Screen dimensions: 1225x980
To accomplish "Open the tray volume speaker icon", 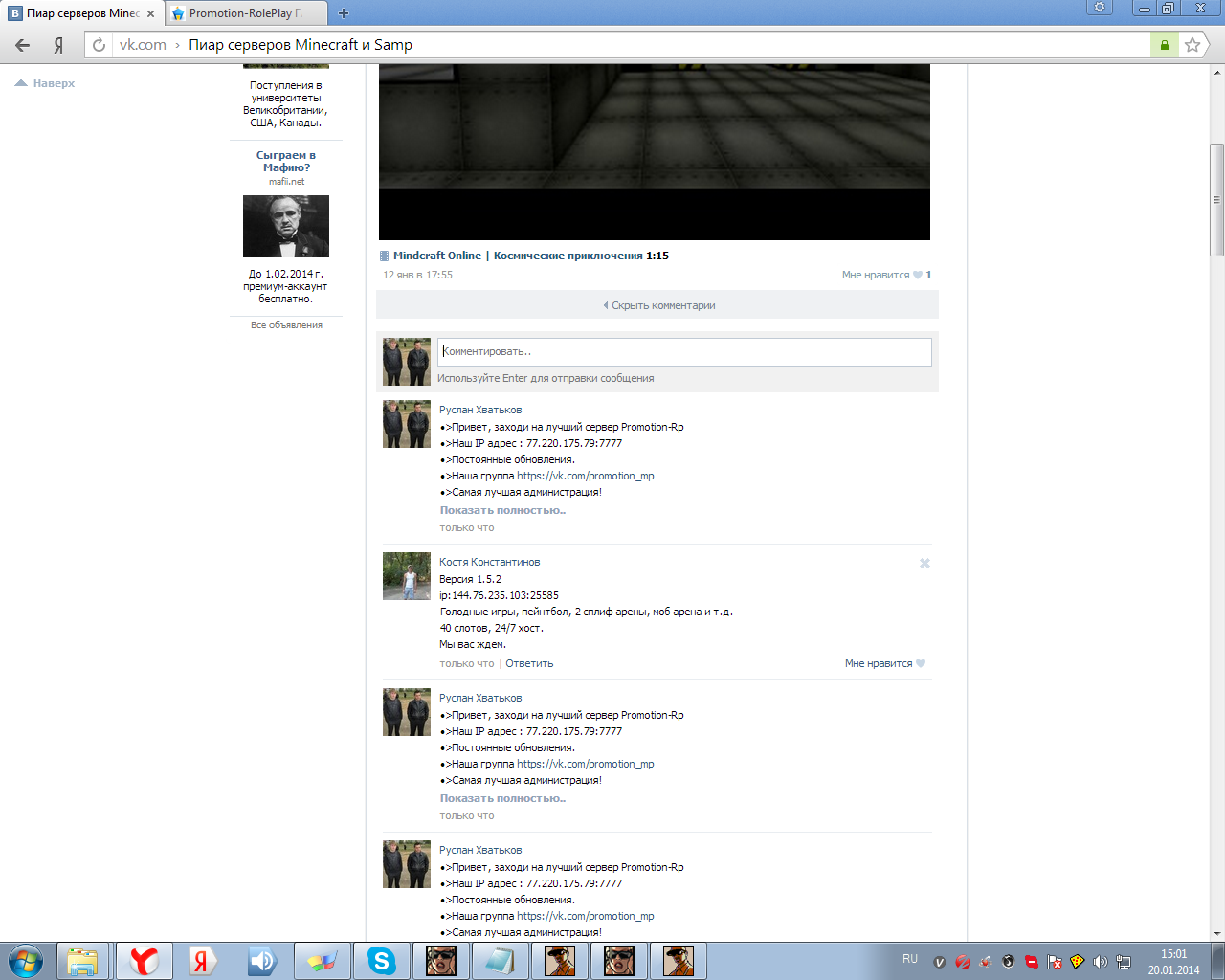I will pyautogui.click(x=1100, y=962).
